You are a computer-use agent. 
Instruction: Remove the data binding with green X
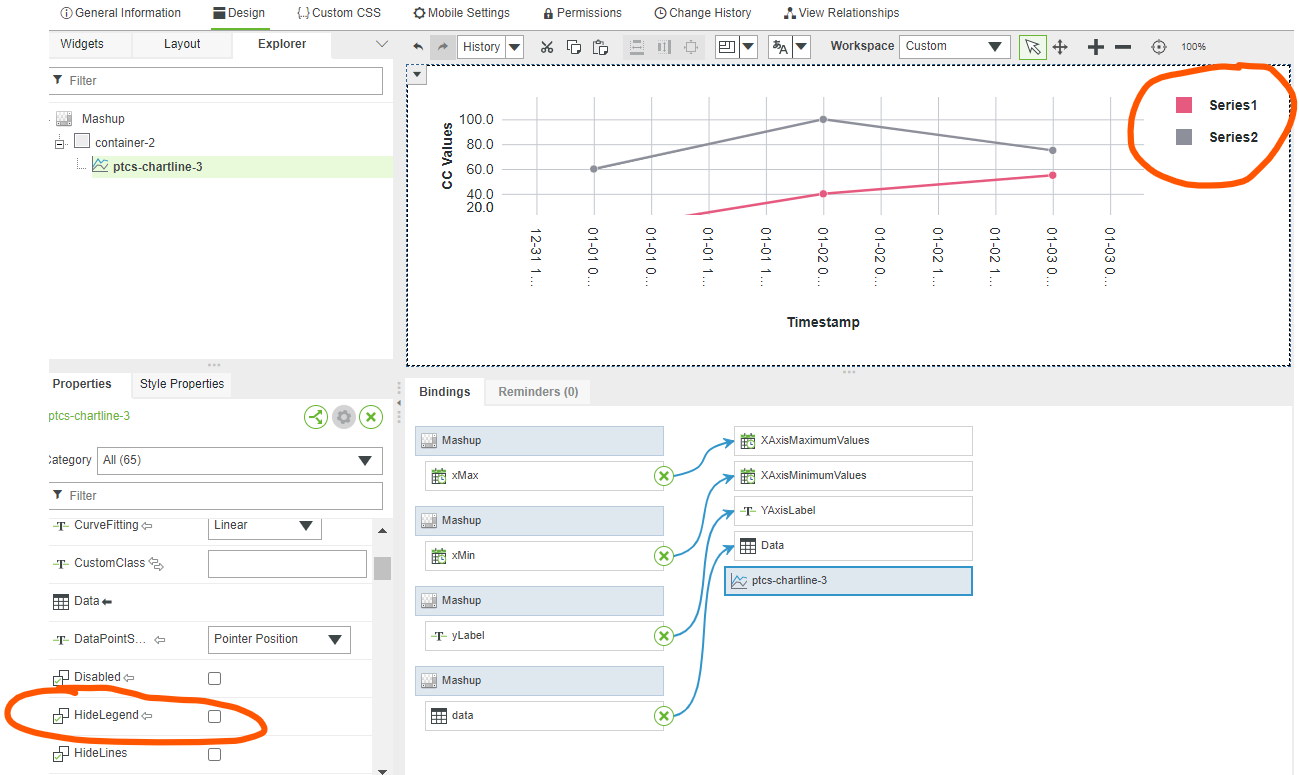[663, 715]
